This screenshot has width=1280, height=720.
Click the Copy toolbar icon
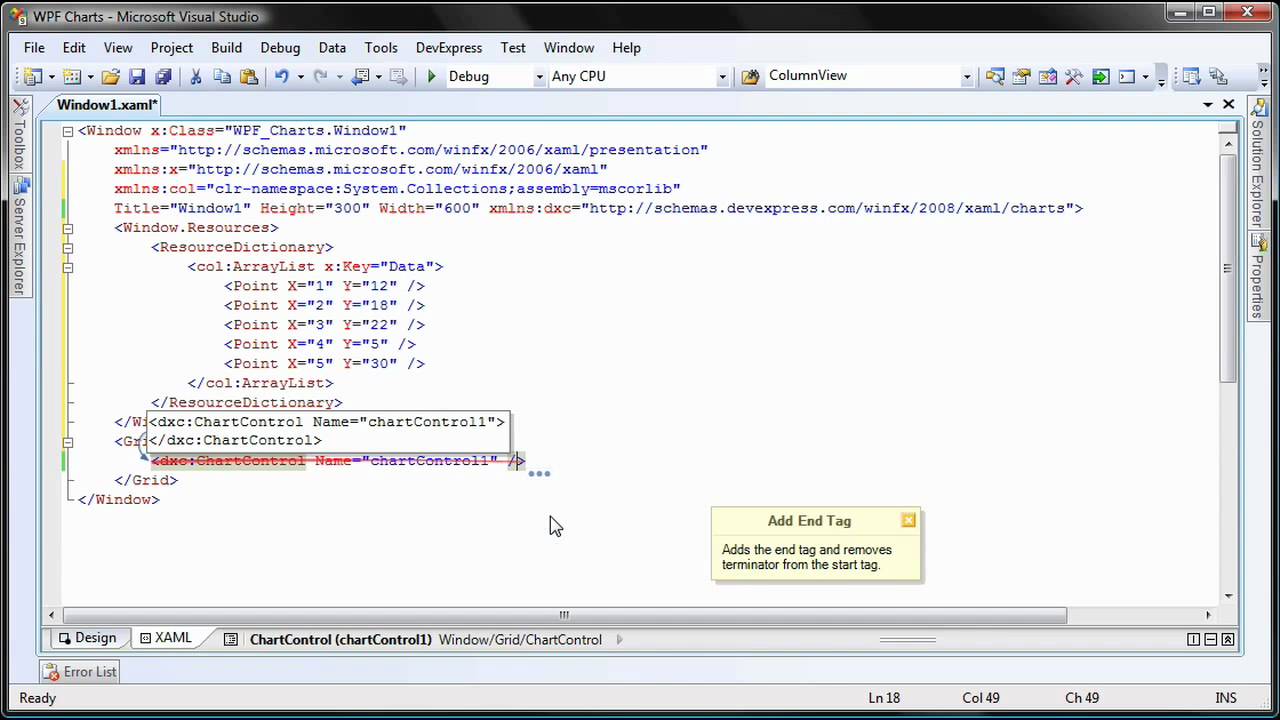point(222,76)
